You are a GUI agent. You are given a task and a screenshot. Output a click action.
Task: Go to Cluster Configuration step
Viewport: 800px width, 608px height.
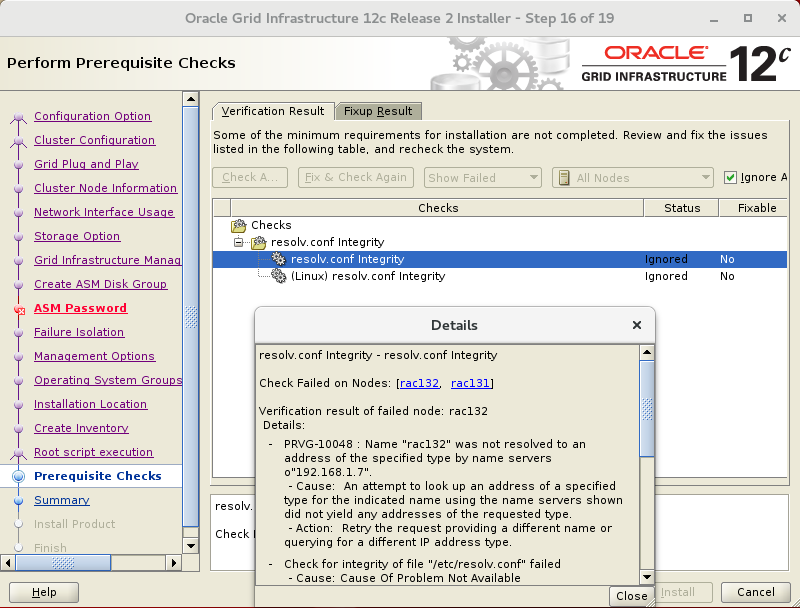tap(94, 140)
